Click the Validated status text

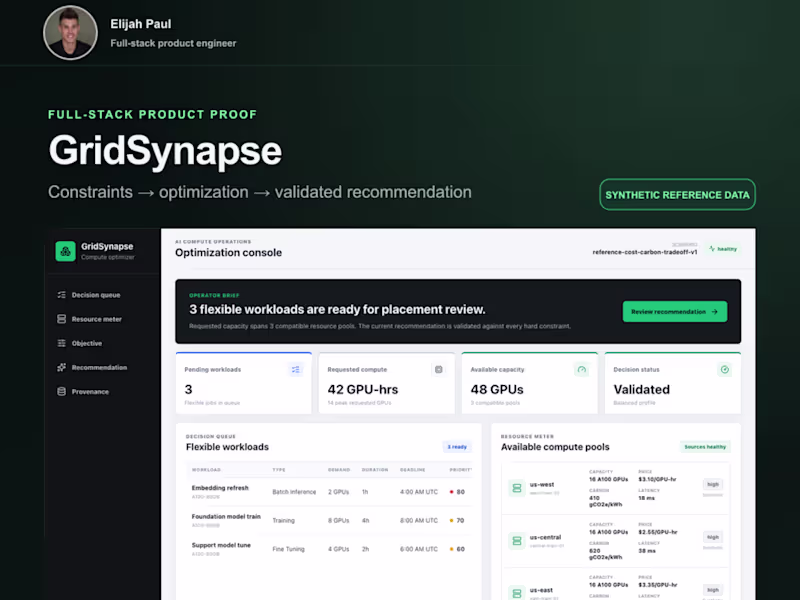pyautogui.click(x=641, y=389)
